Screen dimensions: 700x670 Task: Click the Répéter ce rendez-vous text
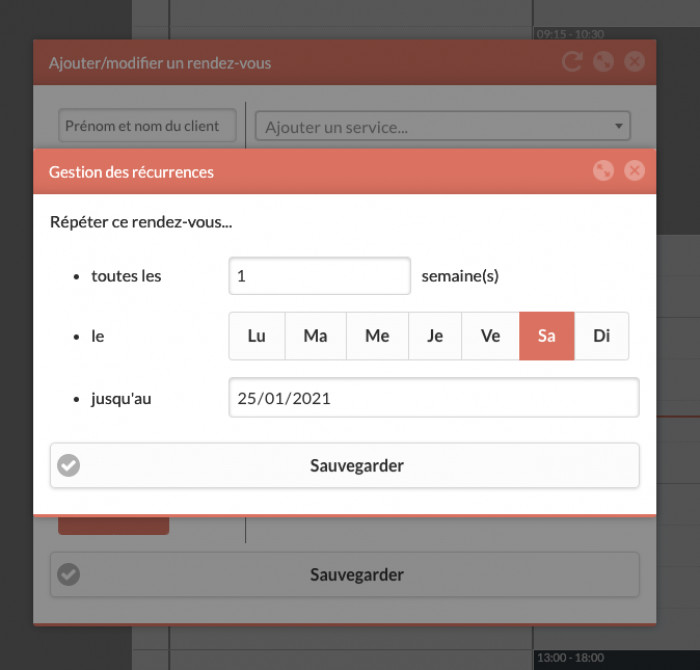coord(141,222)
